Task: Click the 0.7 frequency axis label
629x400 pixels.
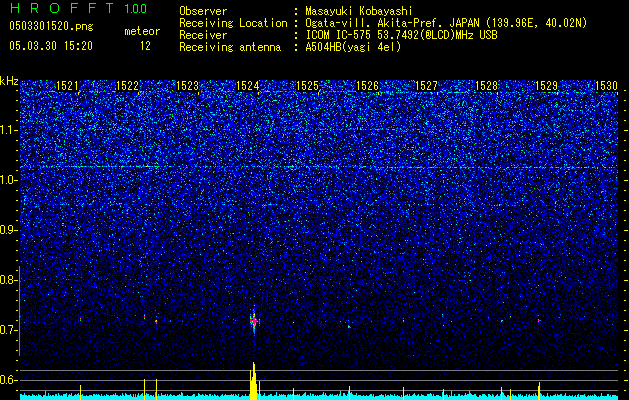Action: [x=8, y=330]
